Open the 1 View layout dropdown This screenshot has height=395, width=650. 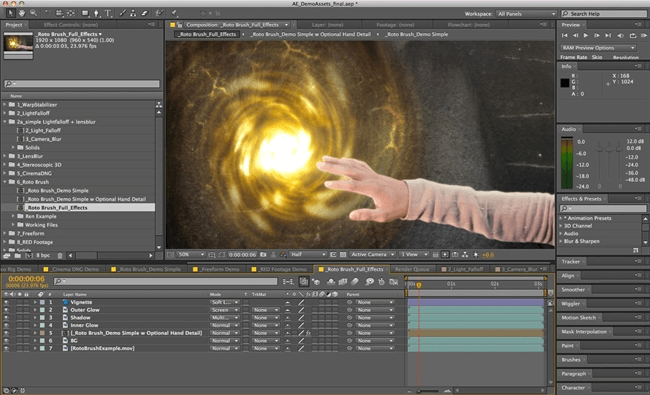click(x=414, y=254)
